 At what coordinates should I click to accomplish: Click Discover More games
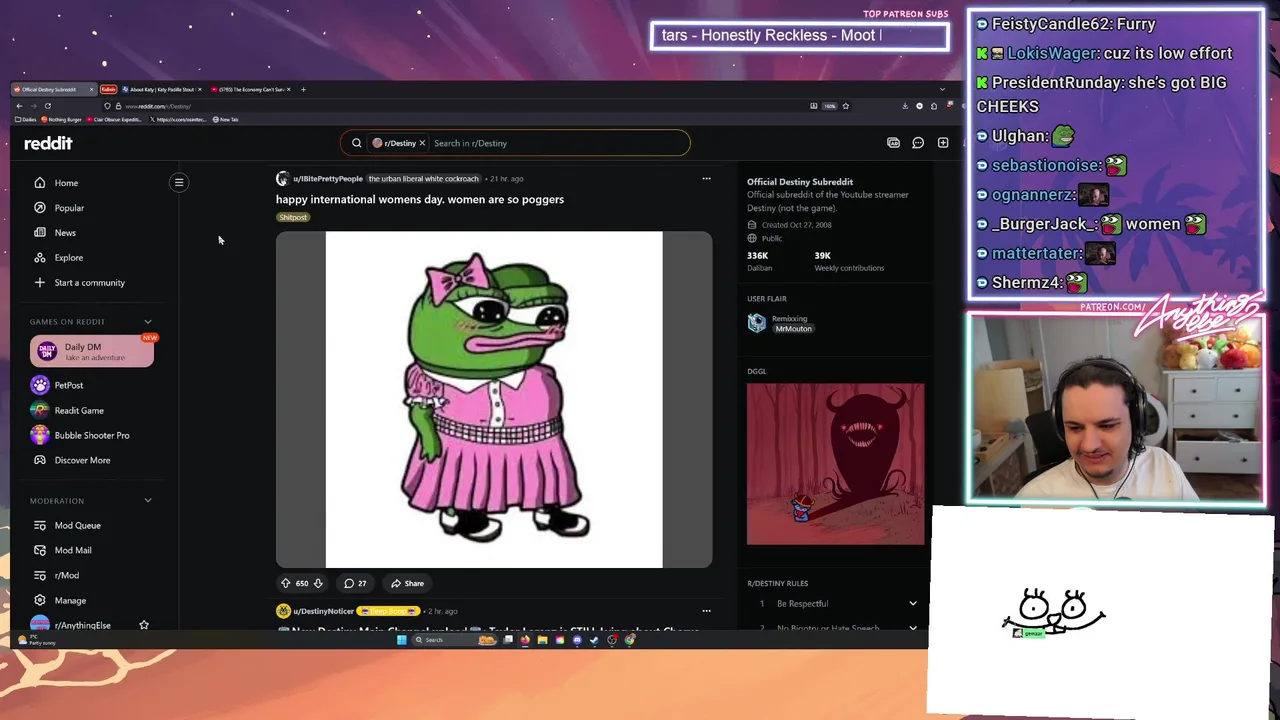pos(82,460)
